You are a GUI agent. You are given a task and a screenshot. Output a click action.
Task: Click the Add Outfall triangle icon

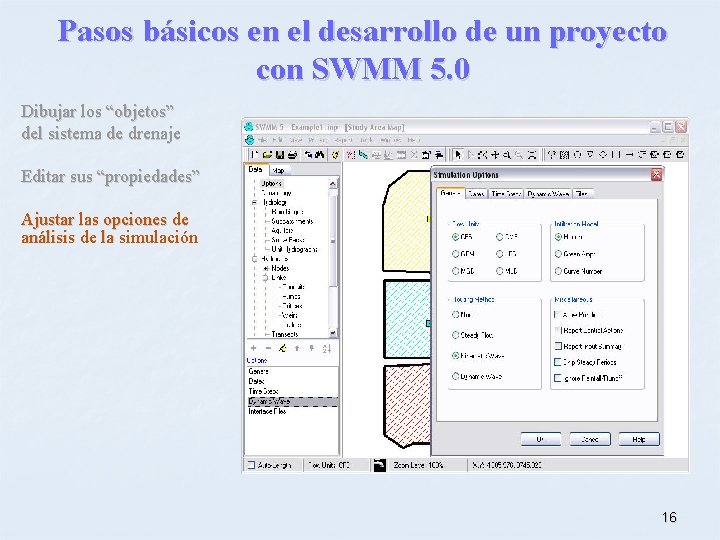point(591,155)
